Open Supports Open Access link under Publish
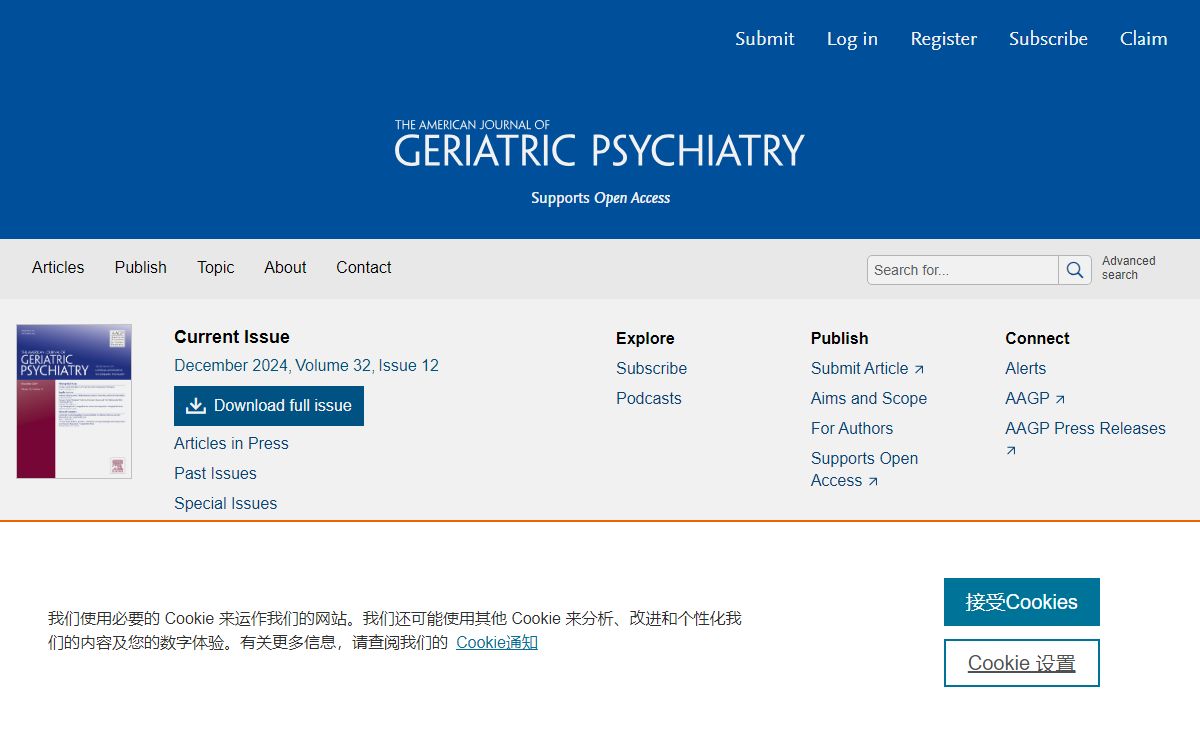 [864, 469]
